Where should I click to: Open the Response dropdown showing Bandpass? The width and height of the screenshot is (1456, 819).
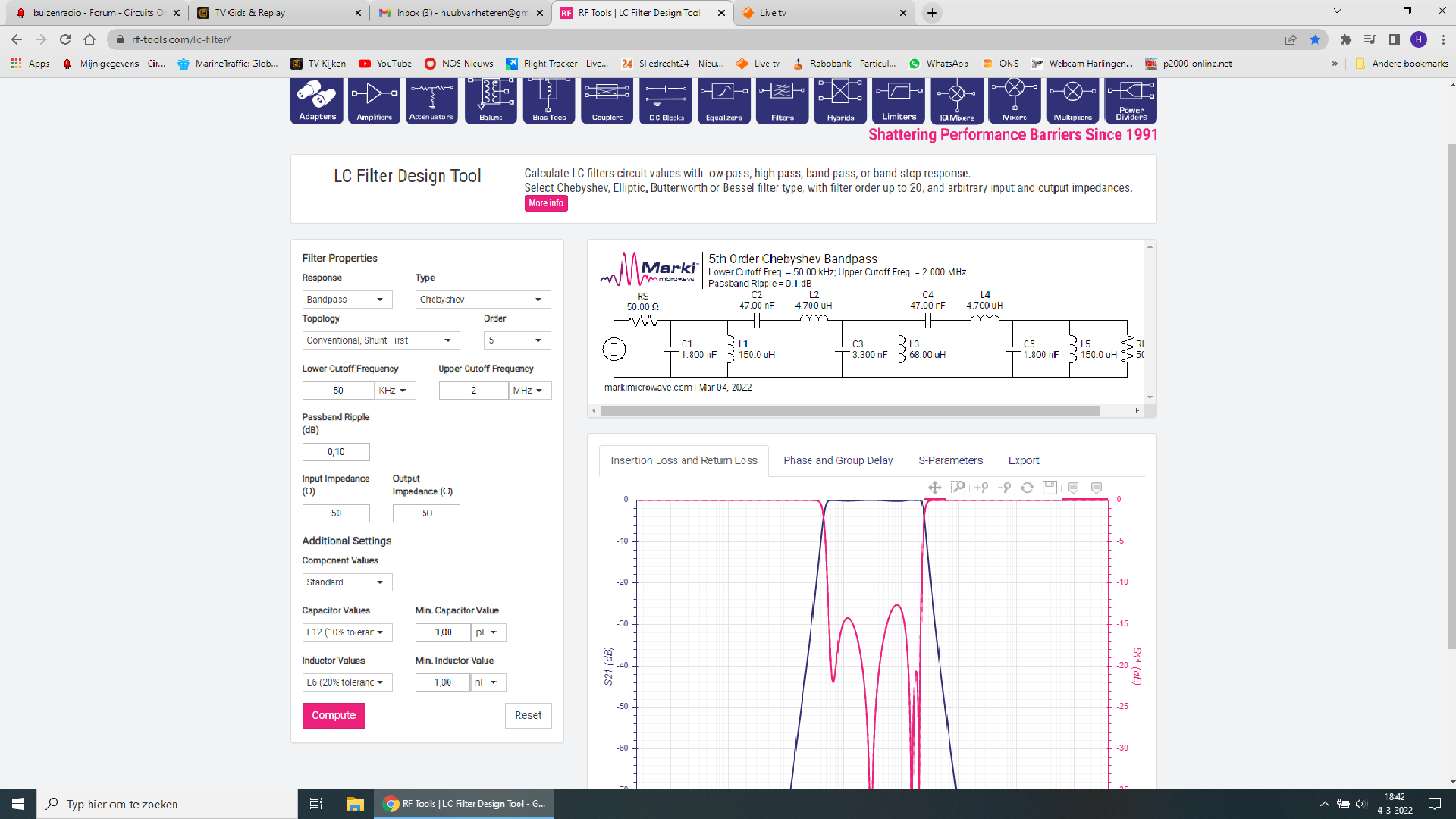point(347,300)
